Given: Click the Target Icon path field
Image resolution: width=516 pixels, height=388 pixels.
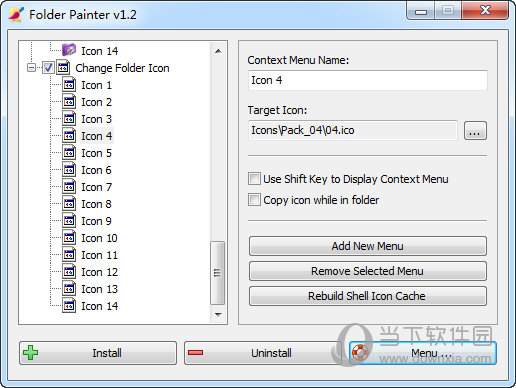Looking at the screenshot, I should [x=353, y=130].
